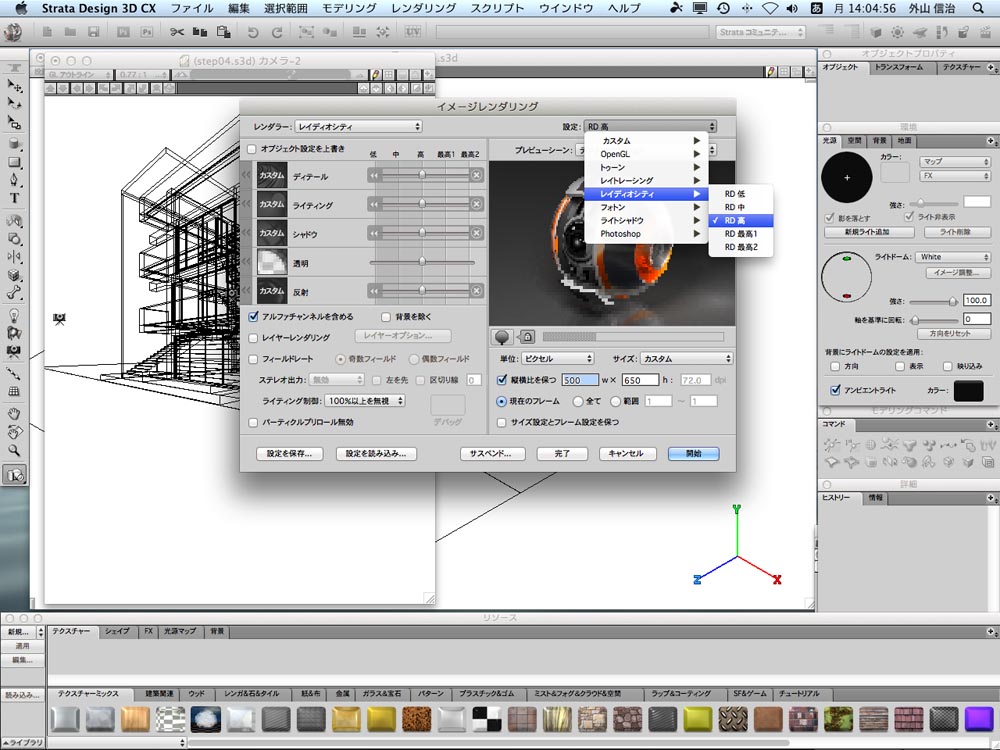Choose RD 低 from the submenu

(x=741, y=194)
